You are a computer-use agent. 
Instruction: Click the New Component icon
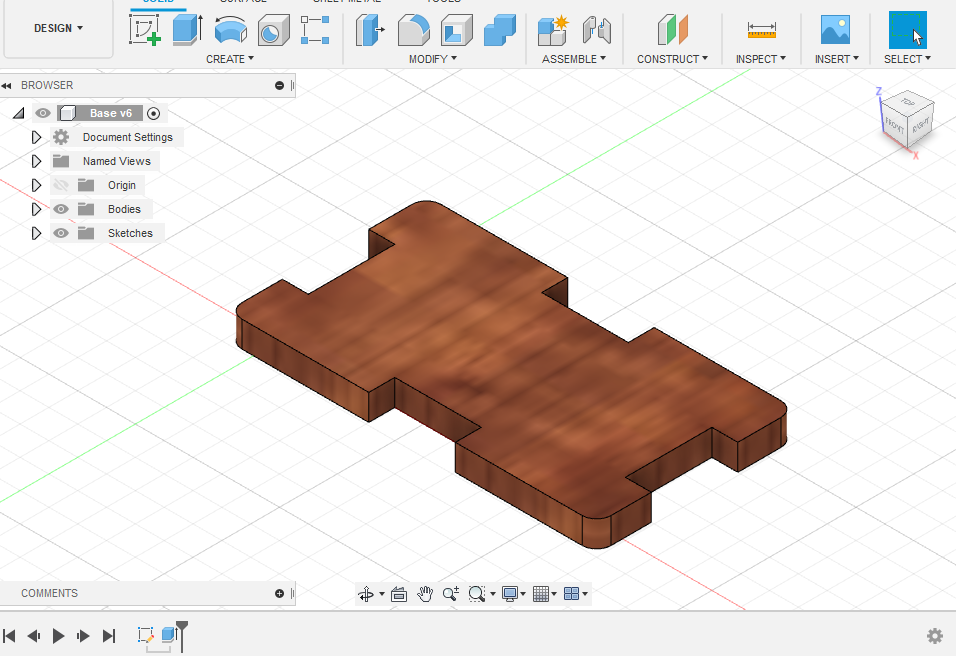pyautogui.click(x=553, y=30)
